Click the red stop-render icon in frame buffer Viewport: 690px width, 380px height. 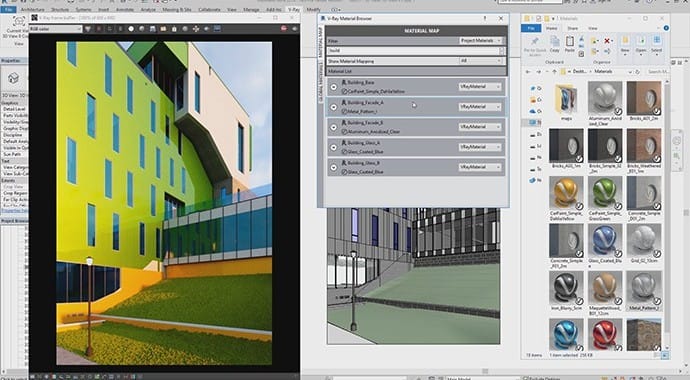coord(284,29)
